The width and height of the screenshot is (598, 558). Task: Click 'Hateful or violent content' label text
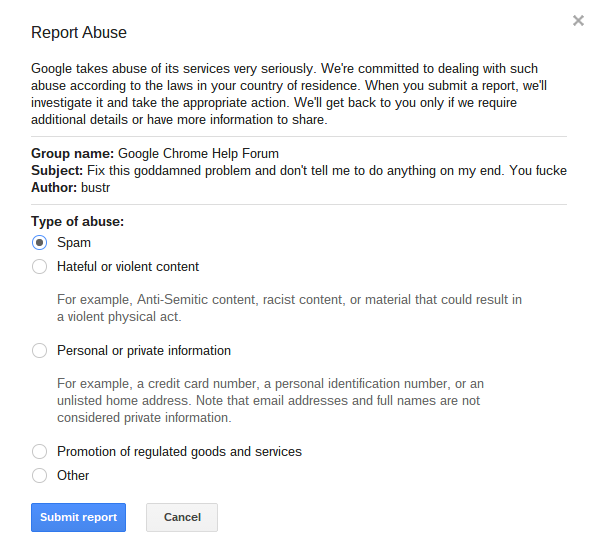[128, 267]
